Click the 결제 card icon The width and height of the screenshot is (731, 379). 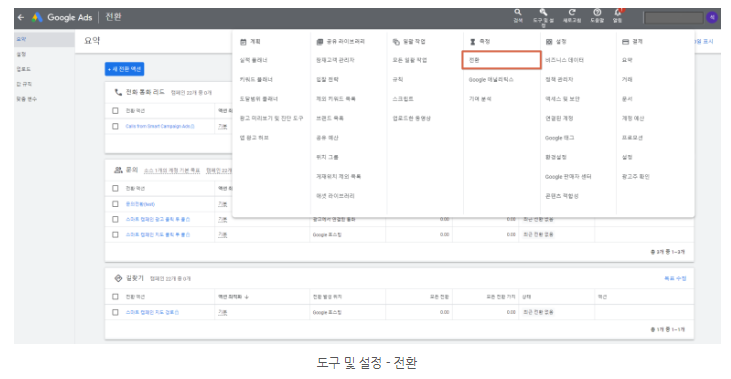click(x=626, y=42)
